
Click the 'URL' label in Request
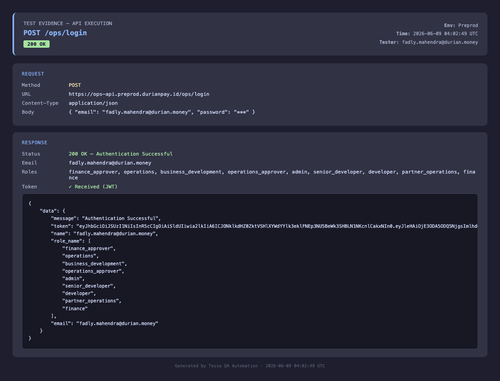(x=26, y=94)
